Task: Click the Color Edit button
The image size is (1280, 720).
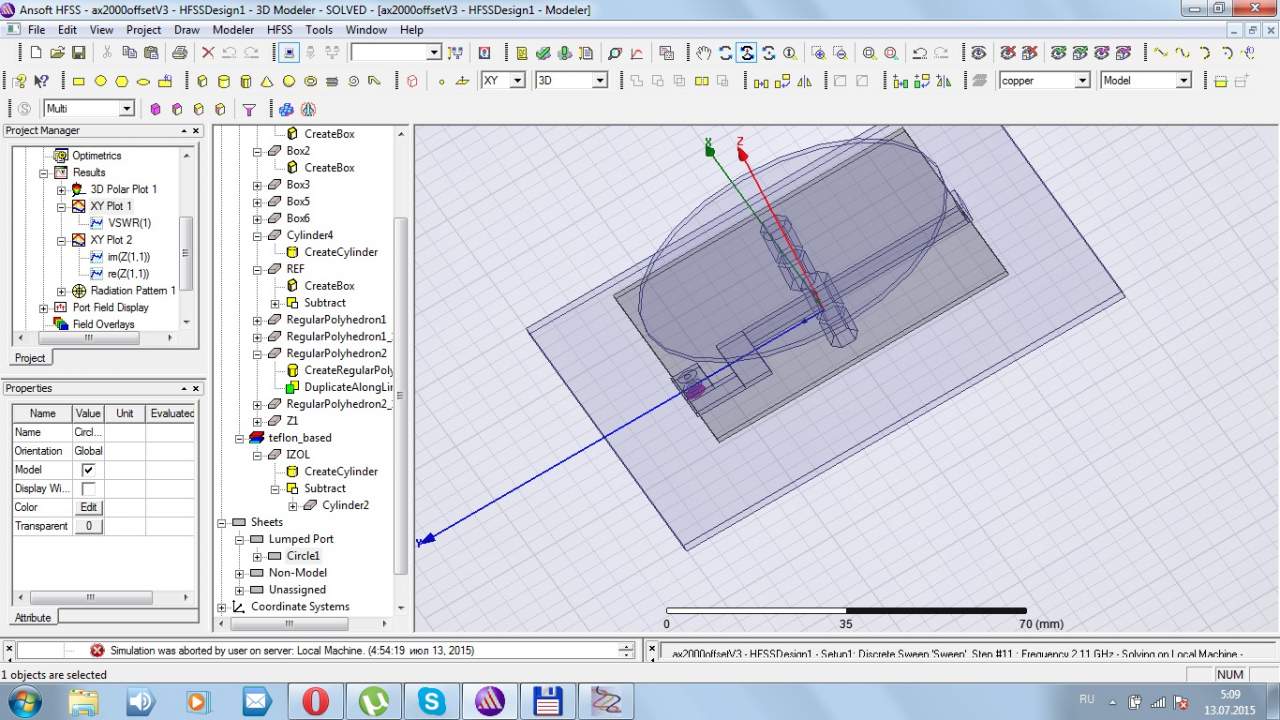Action: click(88, 508)
